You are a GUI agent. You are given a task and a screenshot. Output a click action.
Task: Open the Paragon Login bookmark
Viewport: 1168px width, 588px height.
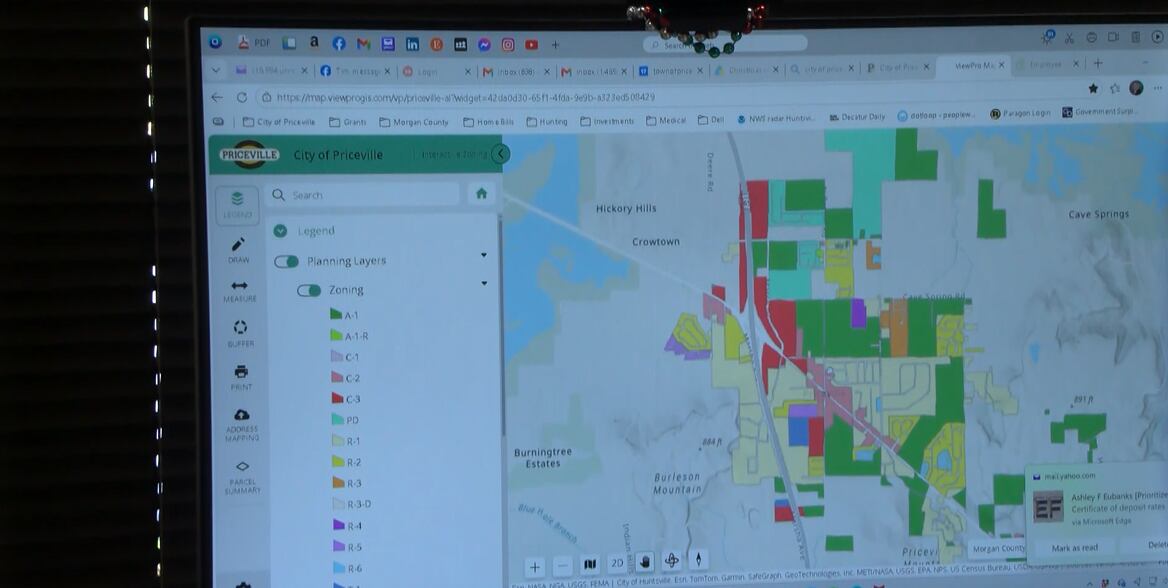tap(1020, 113)
